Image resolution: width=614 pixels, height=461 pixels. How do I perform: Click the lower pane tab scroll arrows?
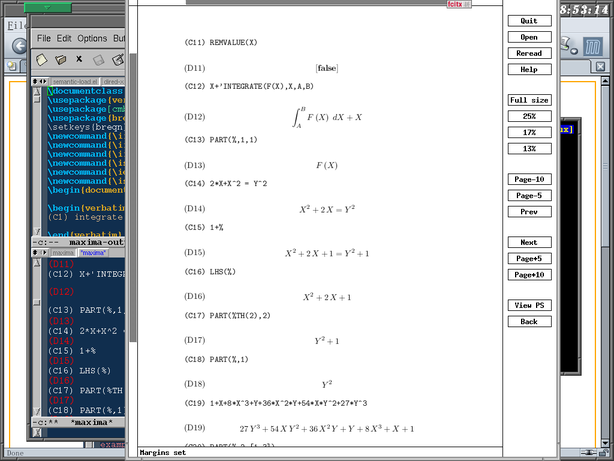click(40, 253)
